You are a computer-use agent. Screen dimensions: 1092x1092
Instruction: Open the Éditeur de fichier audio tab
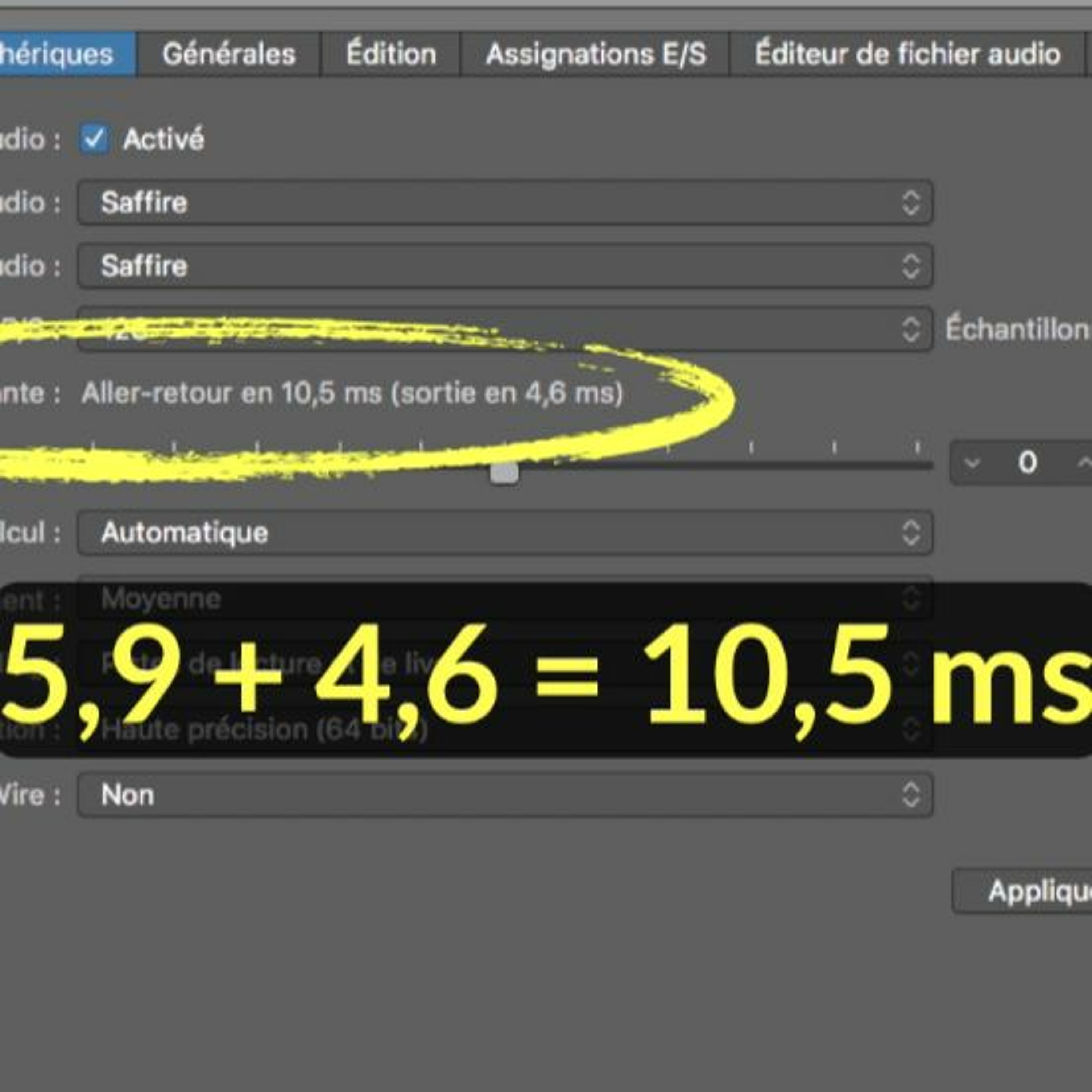[x=907, y=54]
